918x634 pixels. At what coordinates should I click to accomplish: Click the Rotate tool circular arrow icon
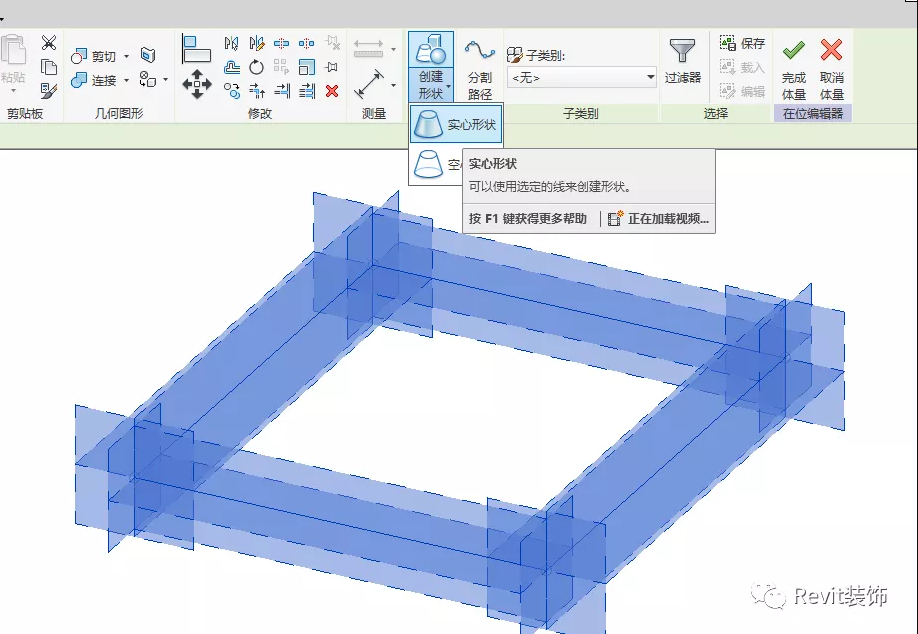256,67
